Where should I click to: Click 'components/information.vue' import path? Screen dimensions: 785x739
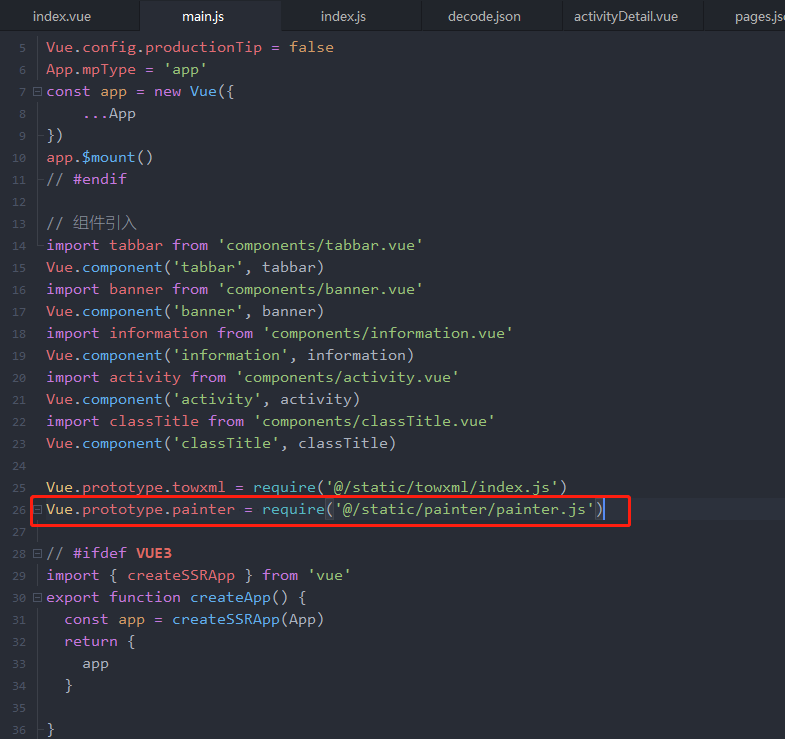click(388, 333)
